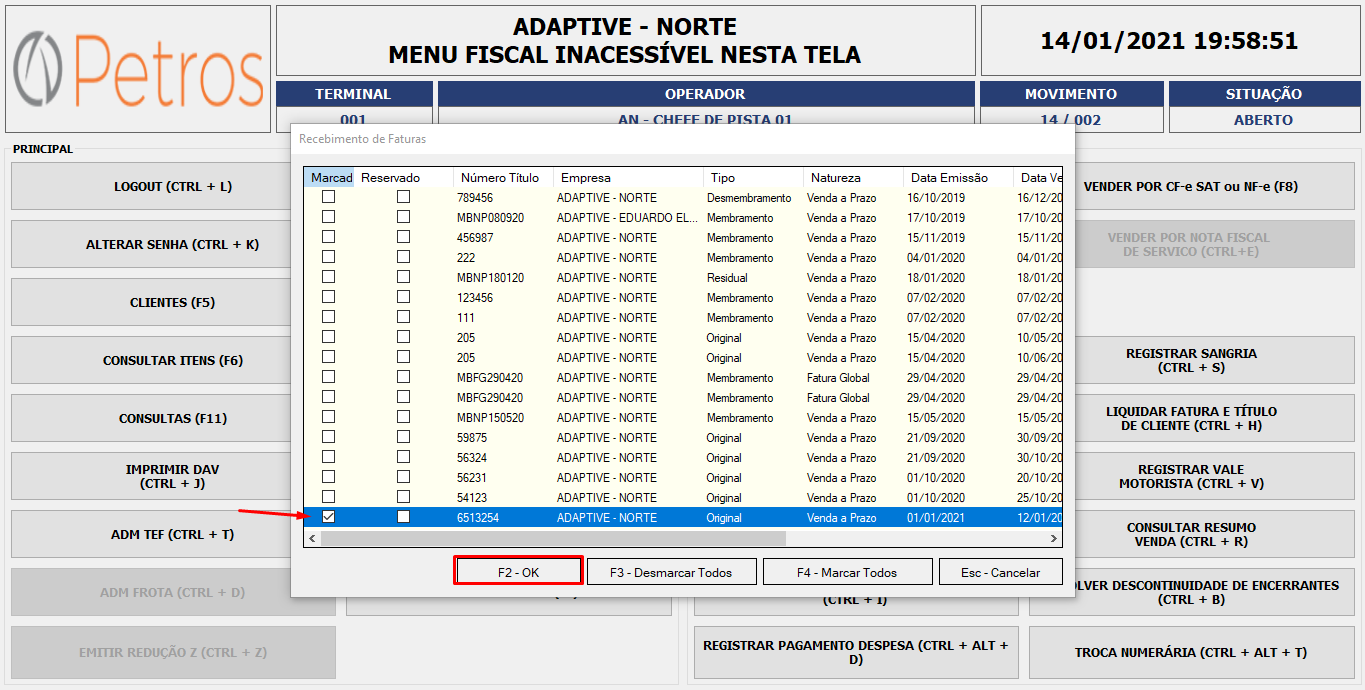The width and height of the screenshot is (1365, 690).
Task: Click VENDER POR CF-e SAT ou NF-e (F8)
Action: click(1215, 187)
